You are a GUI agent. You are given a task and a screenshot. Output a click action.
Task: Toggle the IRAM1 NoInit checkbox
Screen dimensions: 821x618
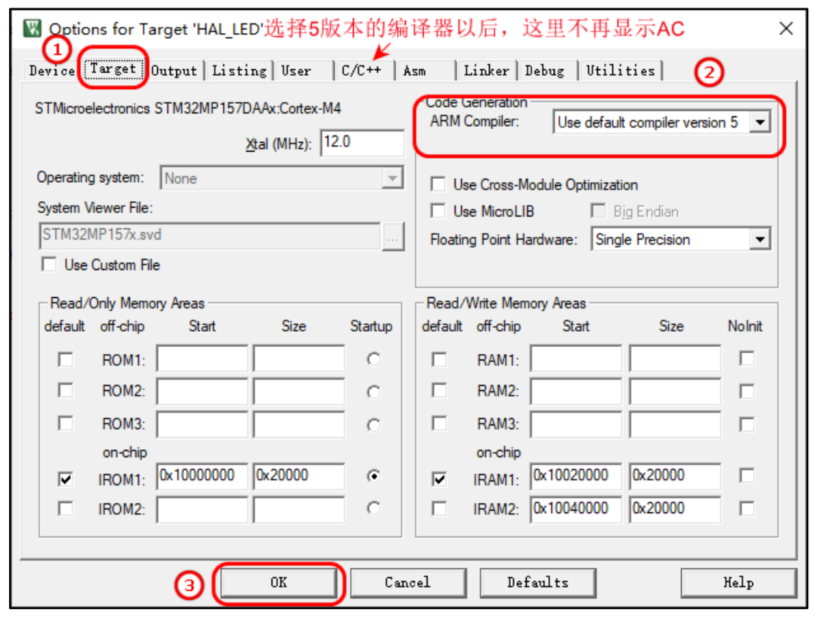[x=747, y=476]
